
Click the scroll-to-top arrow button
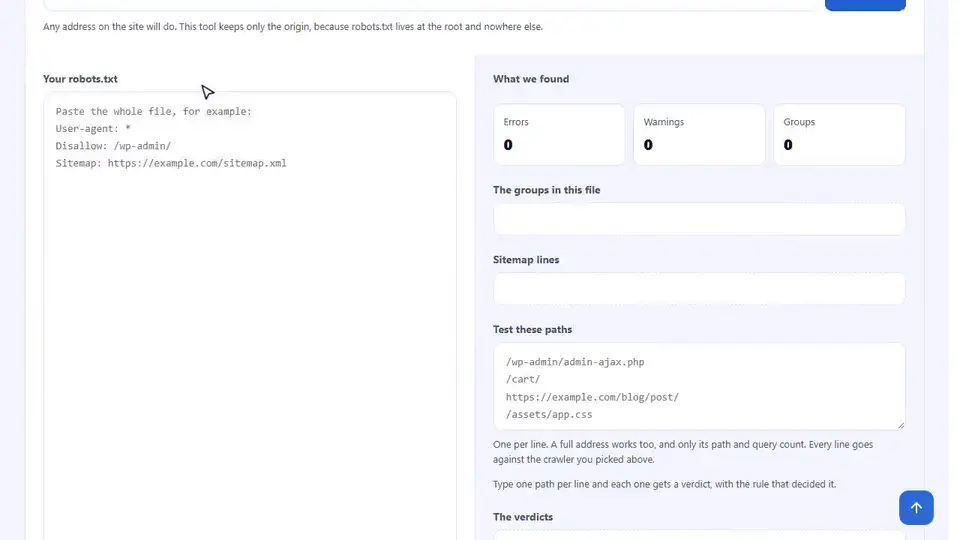click(x=916, y=507)
